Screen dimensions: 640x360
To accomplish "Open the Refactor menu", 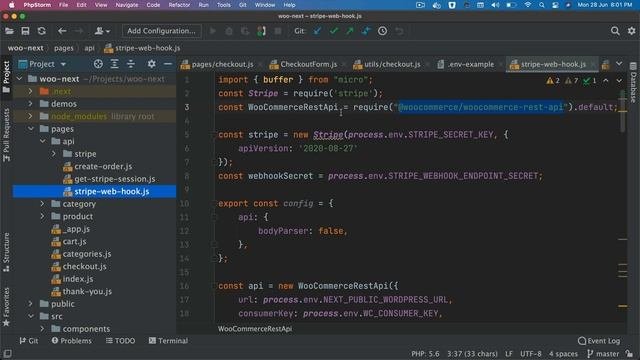I will 179,5.
